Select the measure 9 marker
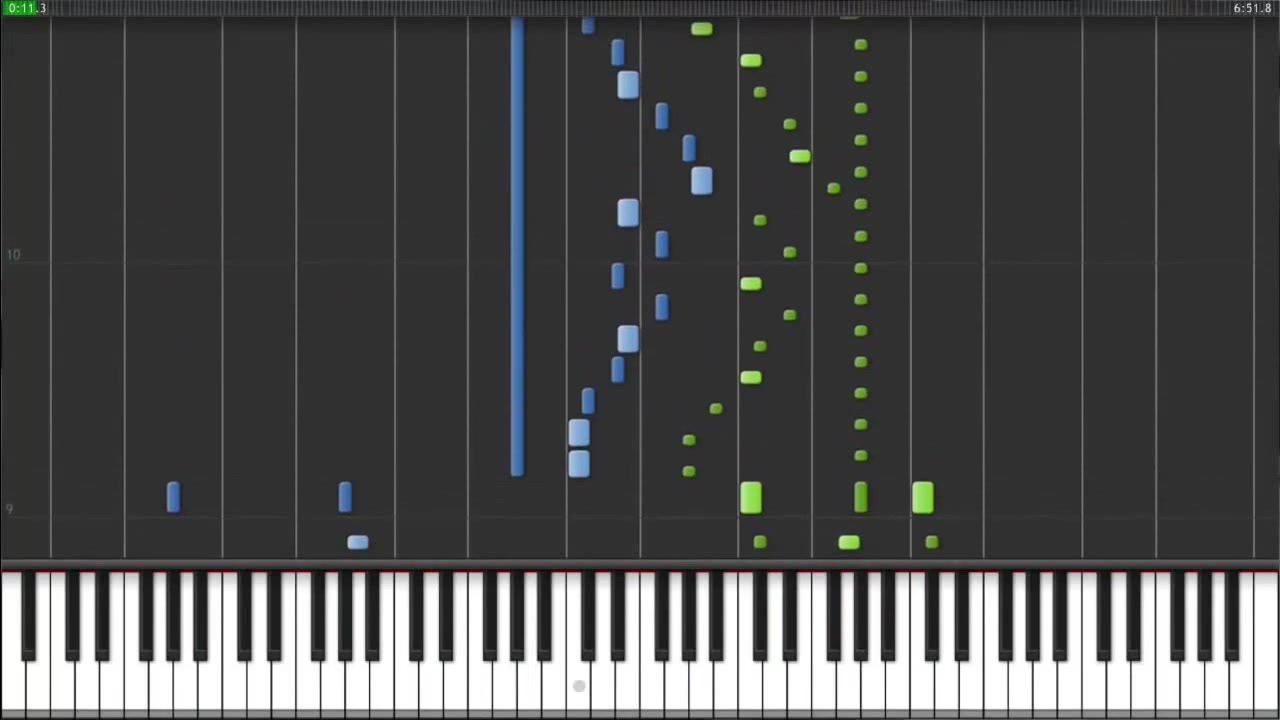 pyautogui.click(x=10, y=509)
